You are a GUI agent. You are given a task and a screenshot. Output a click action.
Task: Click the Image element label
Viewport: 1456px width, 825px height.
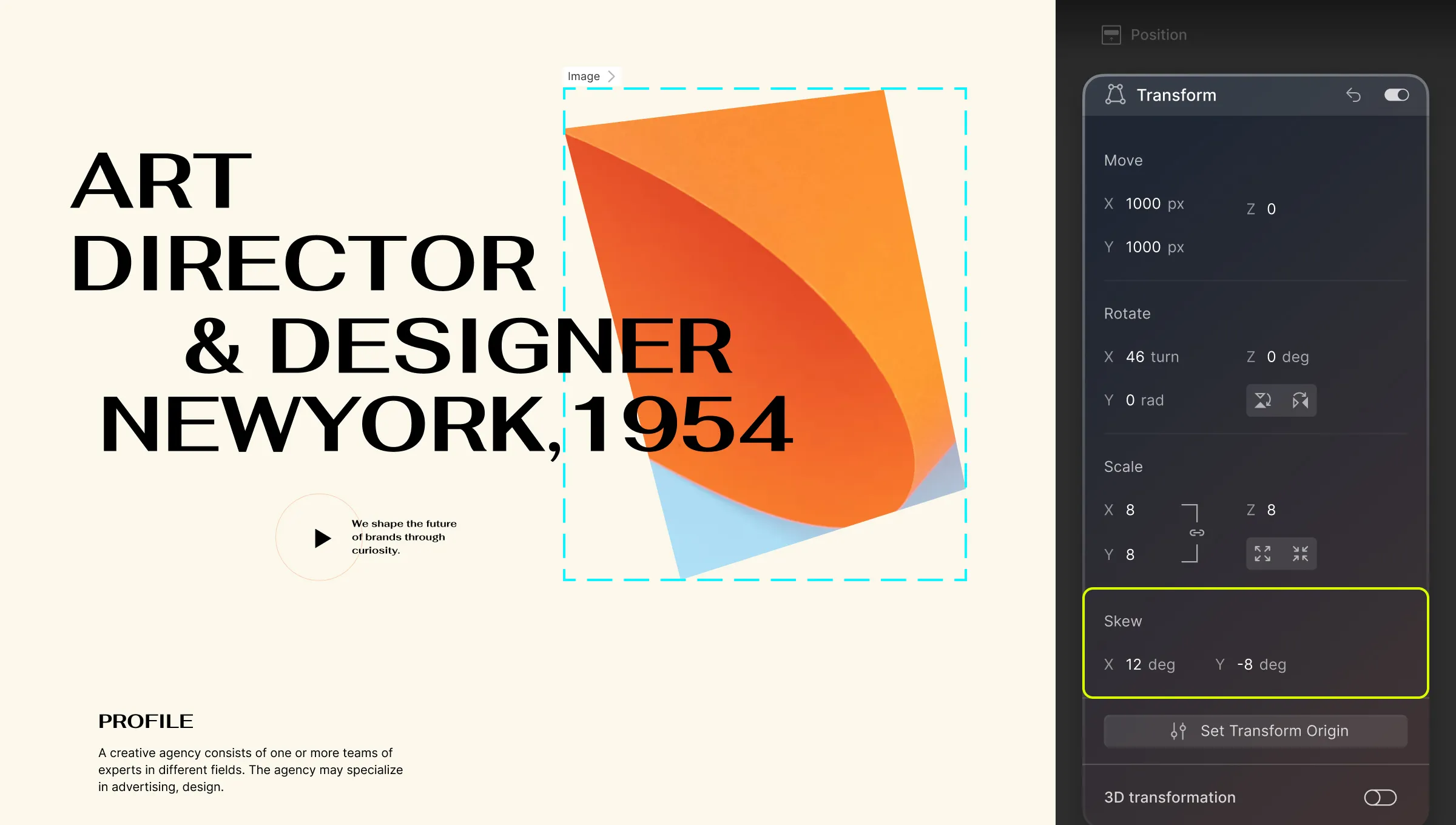click(x=584, y=76)
